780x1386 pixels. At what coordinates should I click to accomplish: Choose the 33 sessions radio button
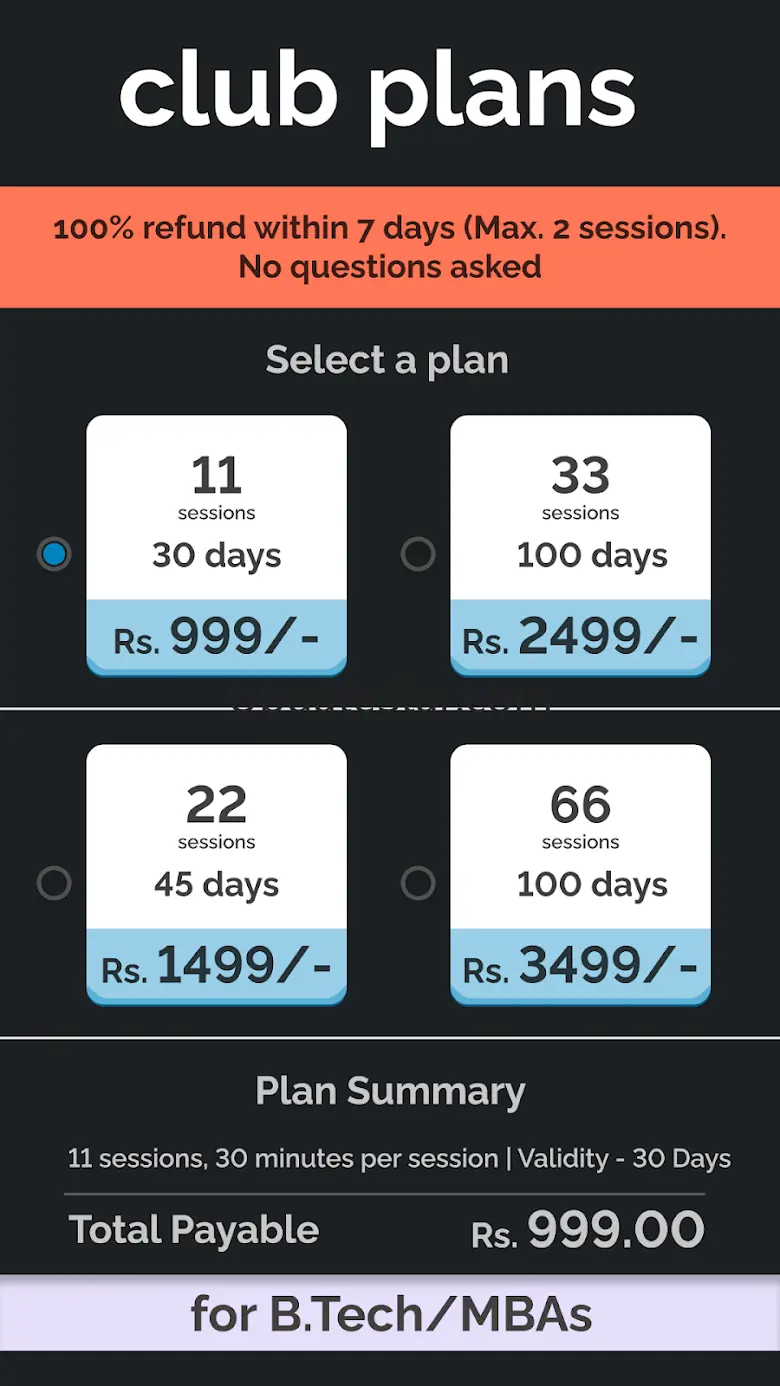[418, 554]
